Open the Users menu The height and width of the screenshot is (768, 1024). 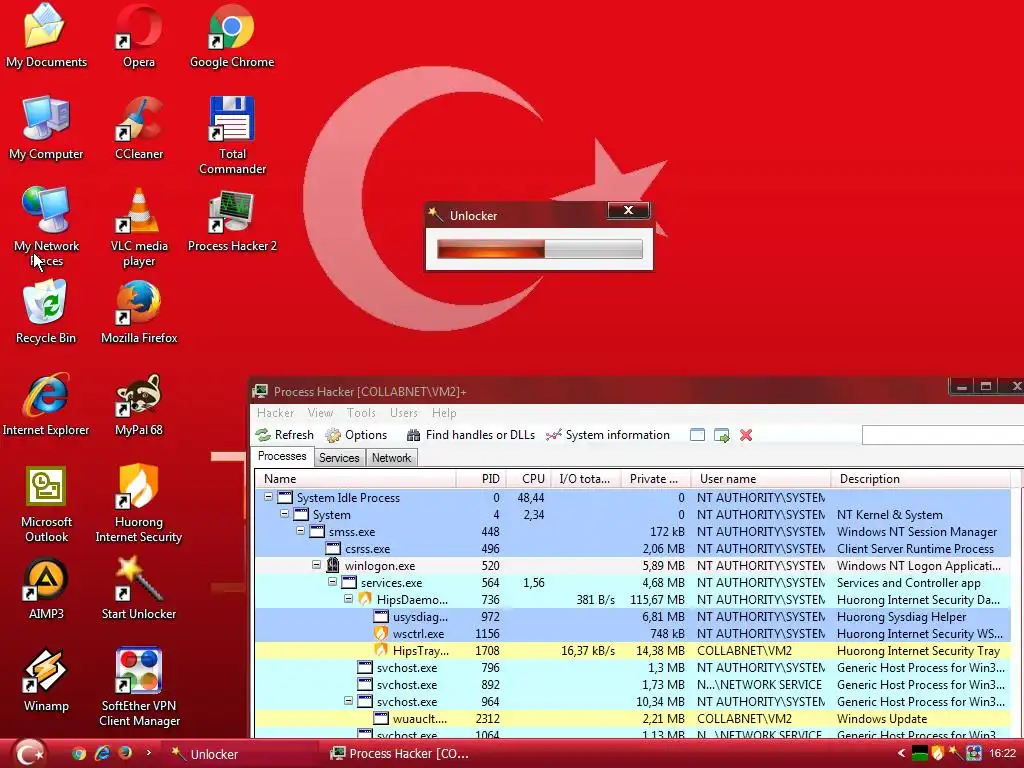(404, 413)
